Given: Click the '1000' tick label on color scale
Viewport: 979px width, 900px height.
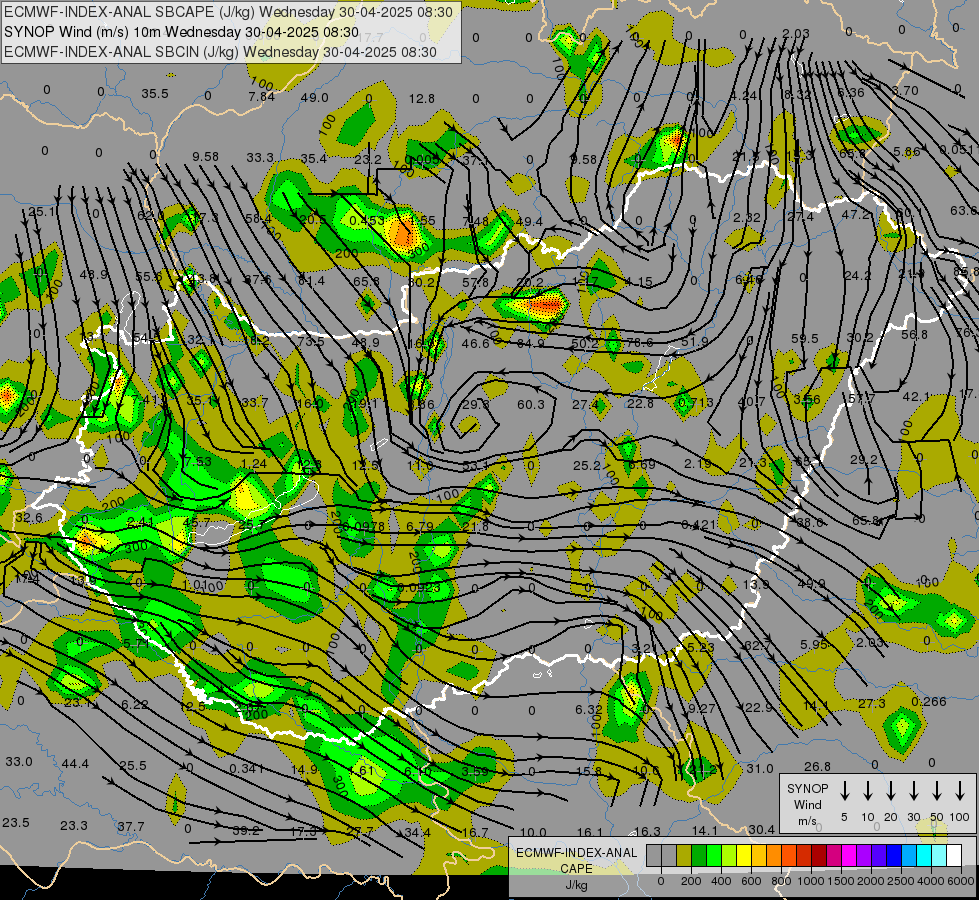Looking at the screenshot, I should [810, 881].
